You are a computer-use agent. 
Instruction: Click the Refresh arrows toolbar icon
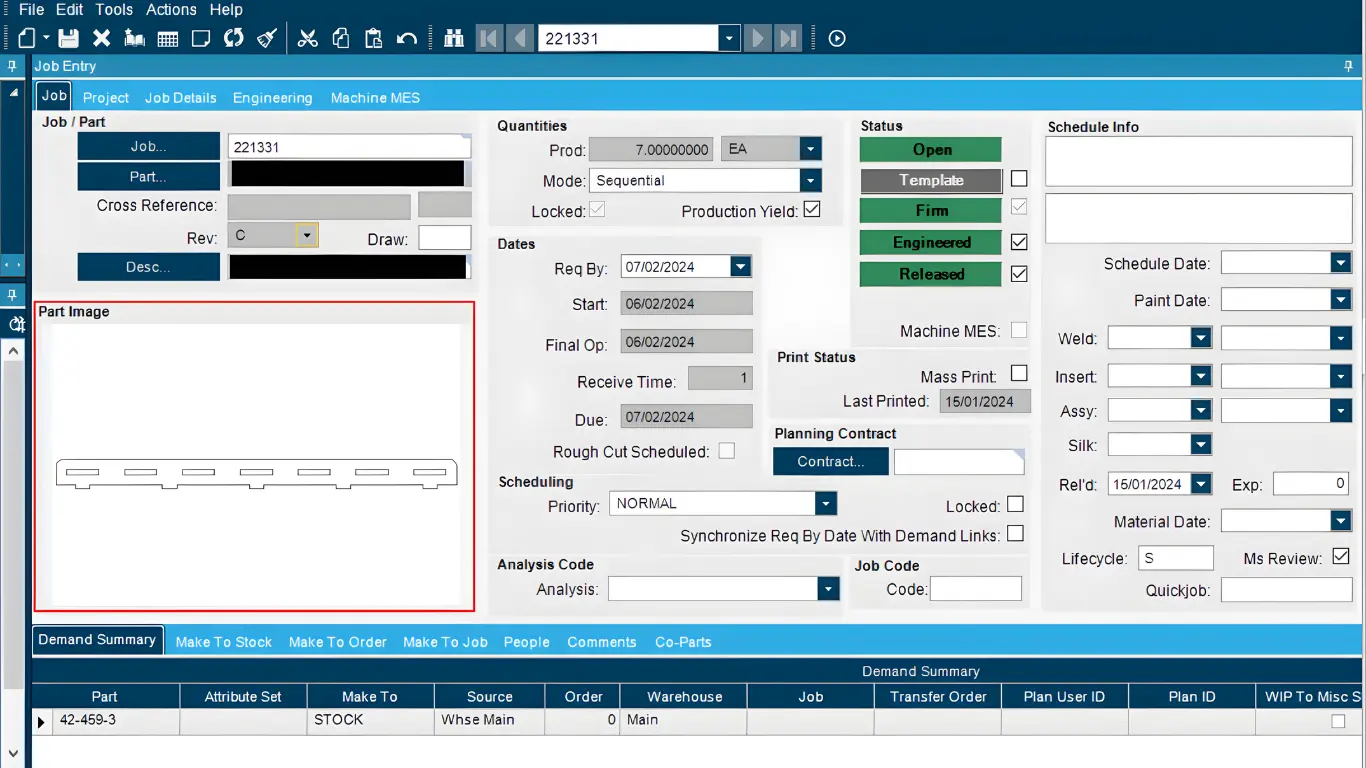[234, 39]
